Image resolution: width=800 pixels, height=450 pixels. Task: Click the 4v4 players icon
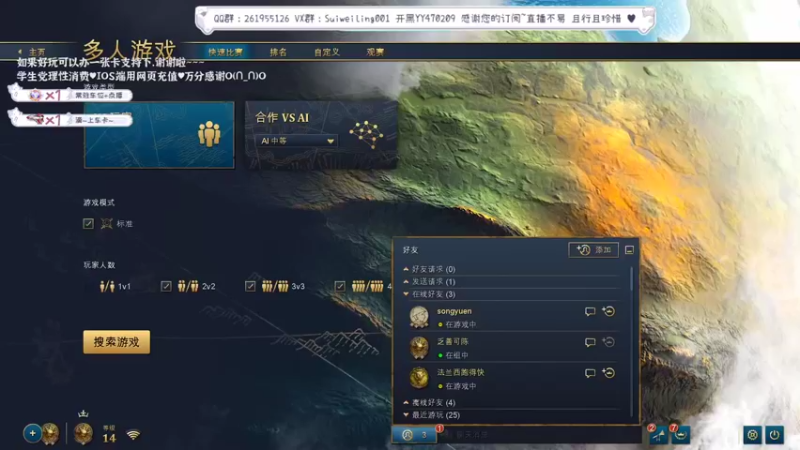[367, 286]
